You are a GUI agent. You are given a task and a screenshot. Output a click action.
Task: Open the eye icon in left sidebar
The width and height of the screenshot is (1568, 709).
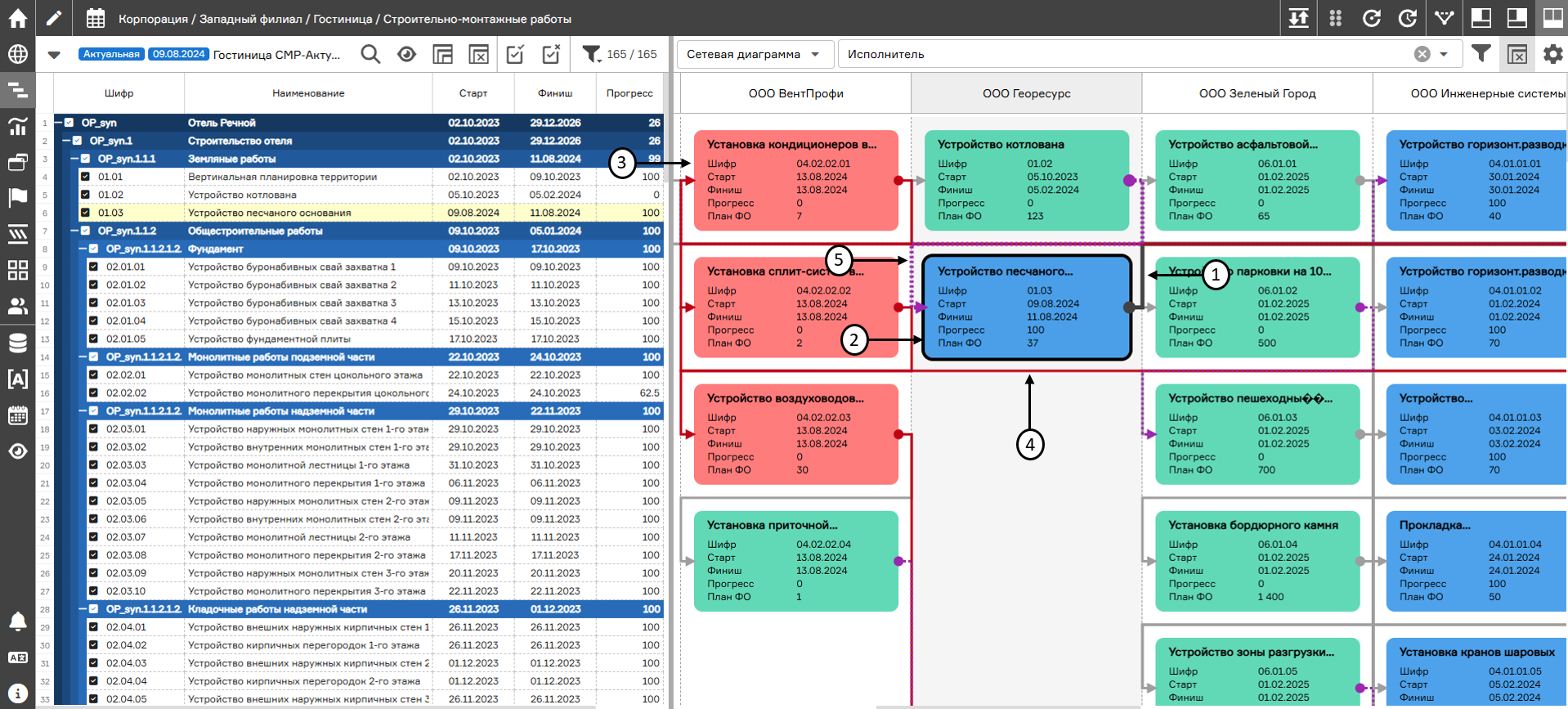pyautogui.click(x=17, y=451)
